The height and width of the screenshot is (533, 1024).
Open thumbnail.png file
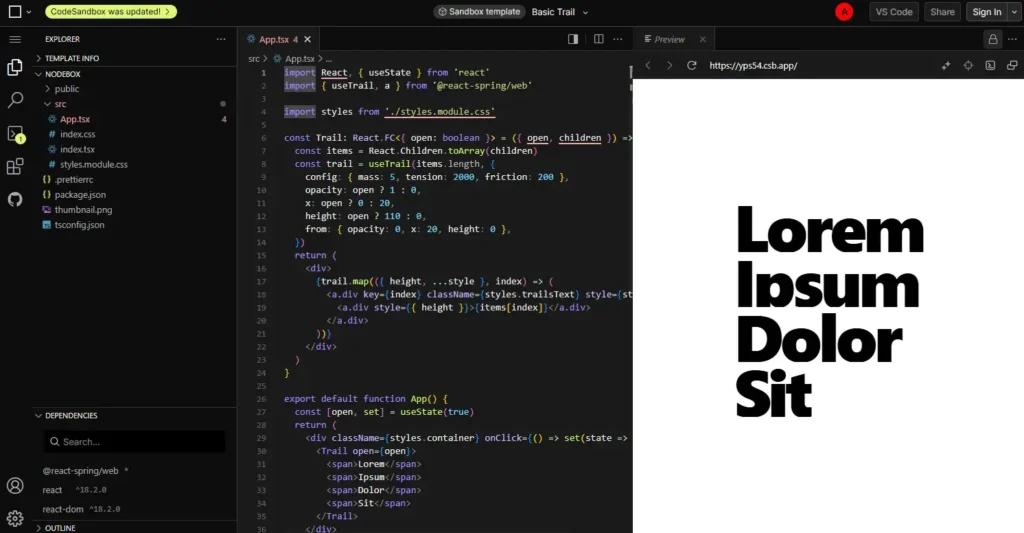click(x=83, y=209)
